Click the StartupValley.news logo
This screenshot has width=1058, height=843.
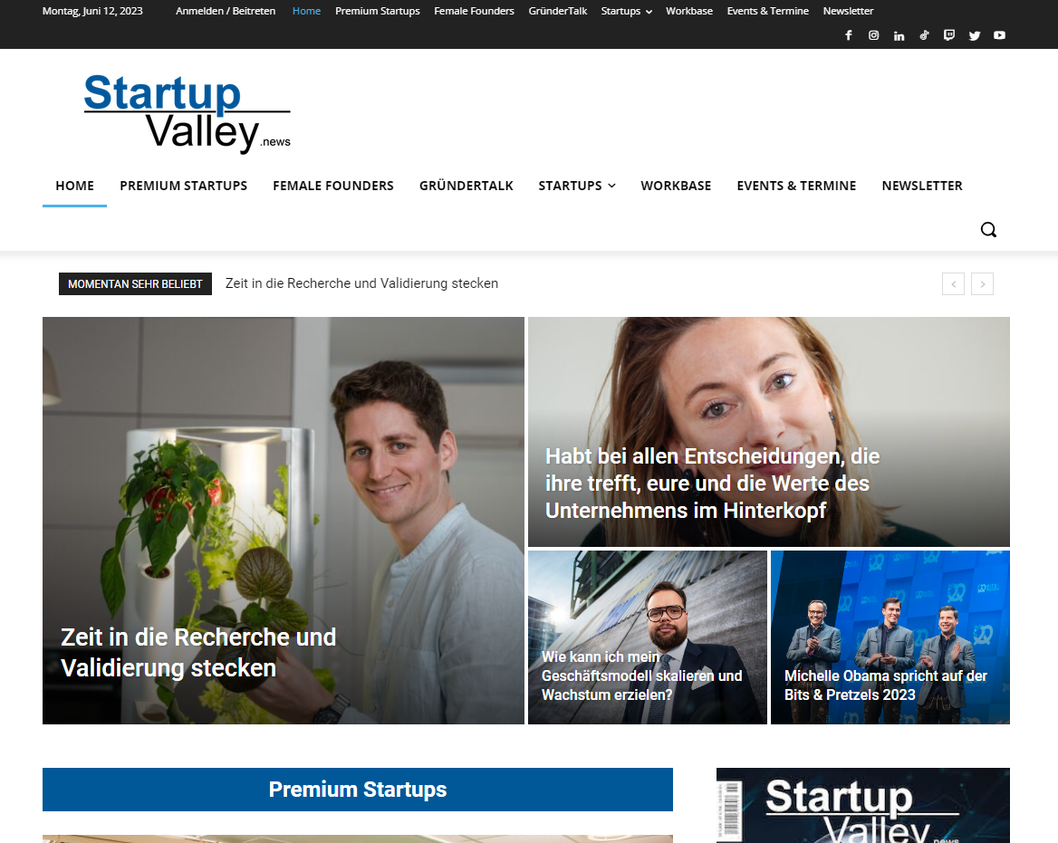point(187,113)
